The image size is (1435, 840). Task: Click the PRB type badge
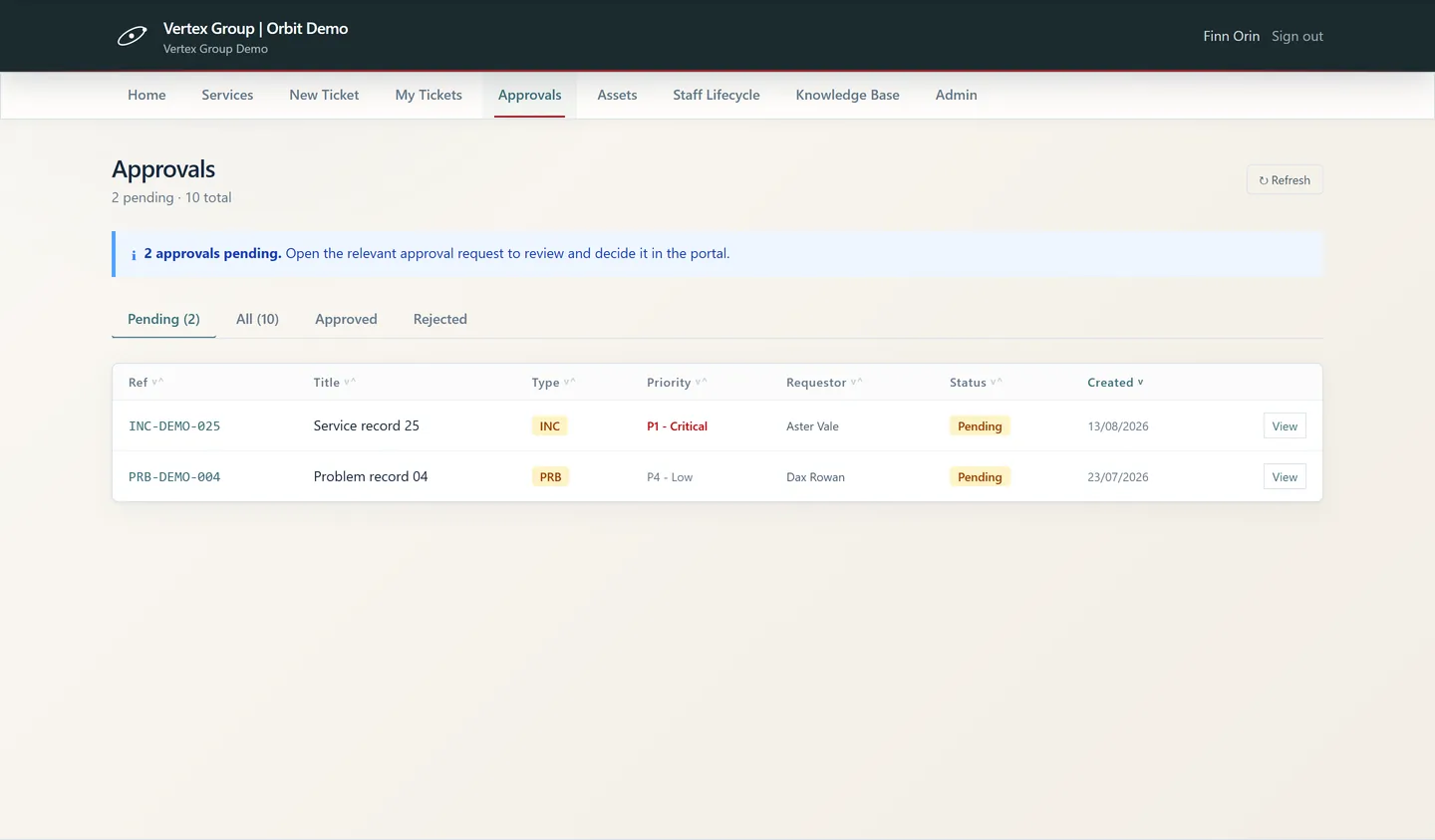coord(550,477)
